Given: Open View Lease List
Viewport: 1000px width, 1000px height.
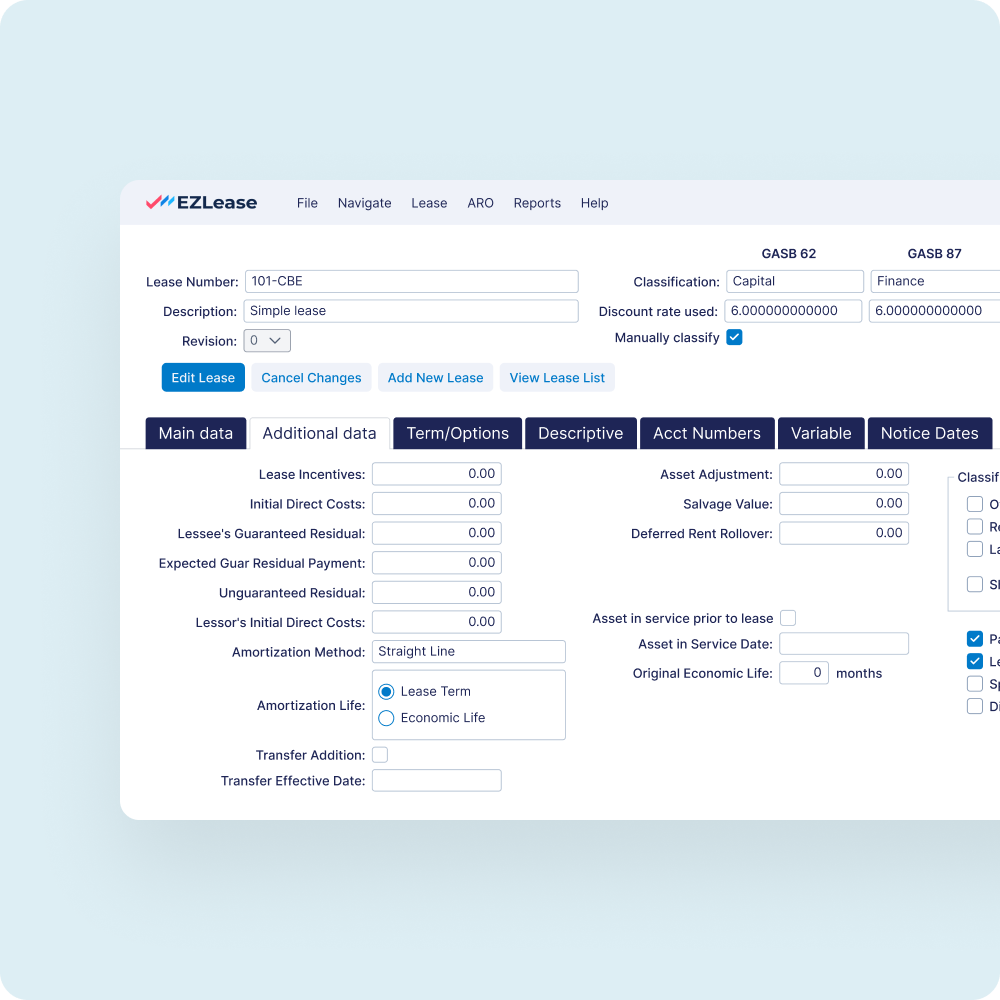Looking at the screenshot, I should [557, 377].
